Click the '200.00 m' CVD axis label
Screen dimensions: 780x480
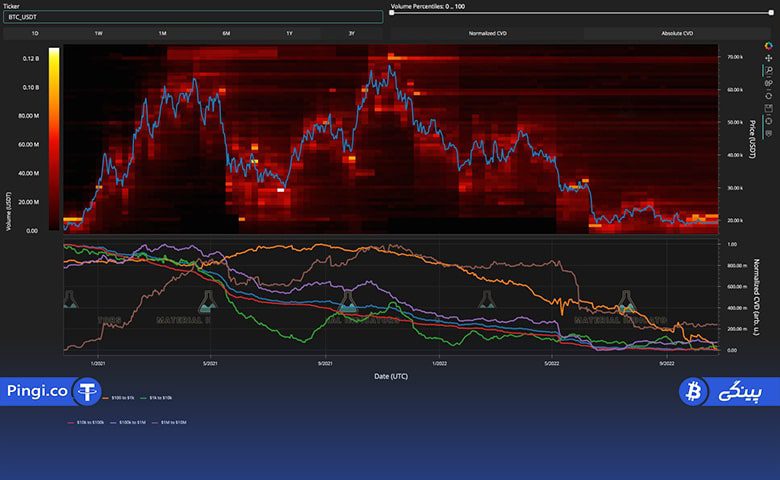tap(737, 329)
